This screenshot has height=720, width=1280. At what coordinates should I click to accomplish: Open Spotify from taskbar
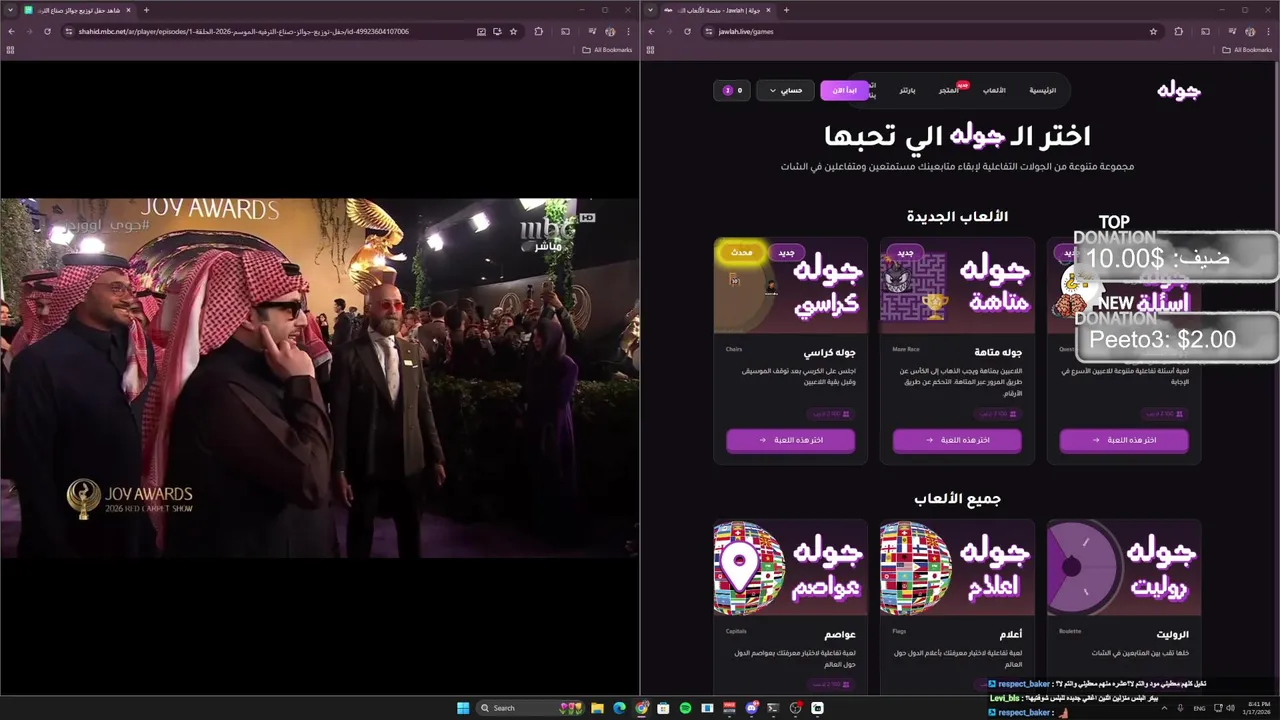pyautogui.click(x=685, y=708)
